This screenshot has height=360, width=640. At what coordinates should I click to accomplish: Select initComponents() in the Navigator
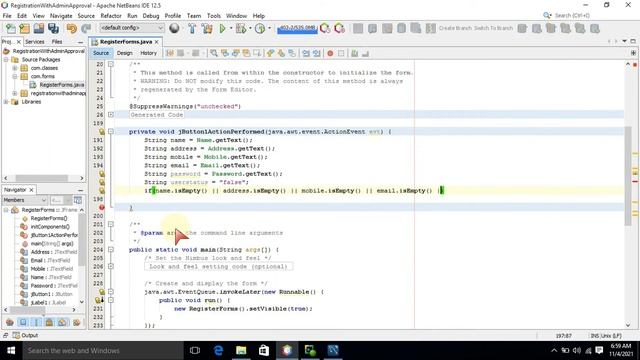50,227
